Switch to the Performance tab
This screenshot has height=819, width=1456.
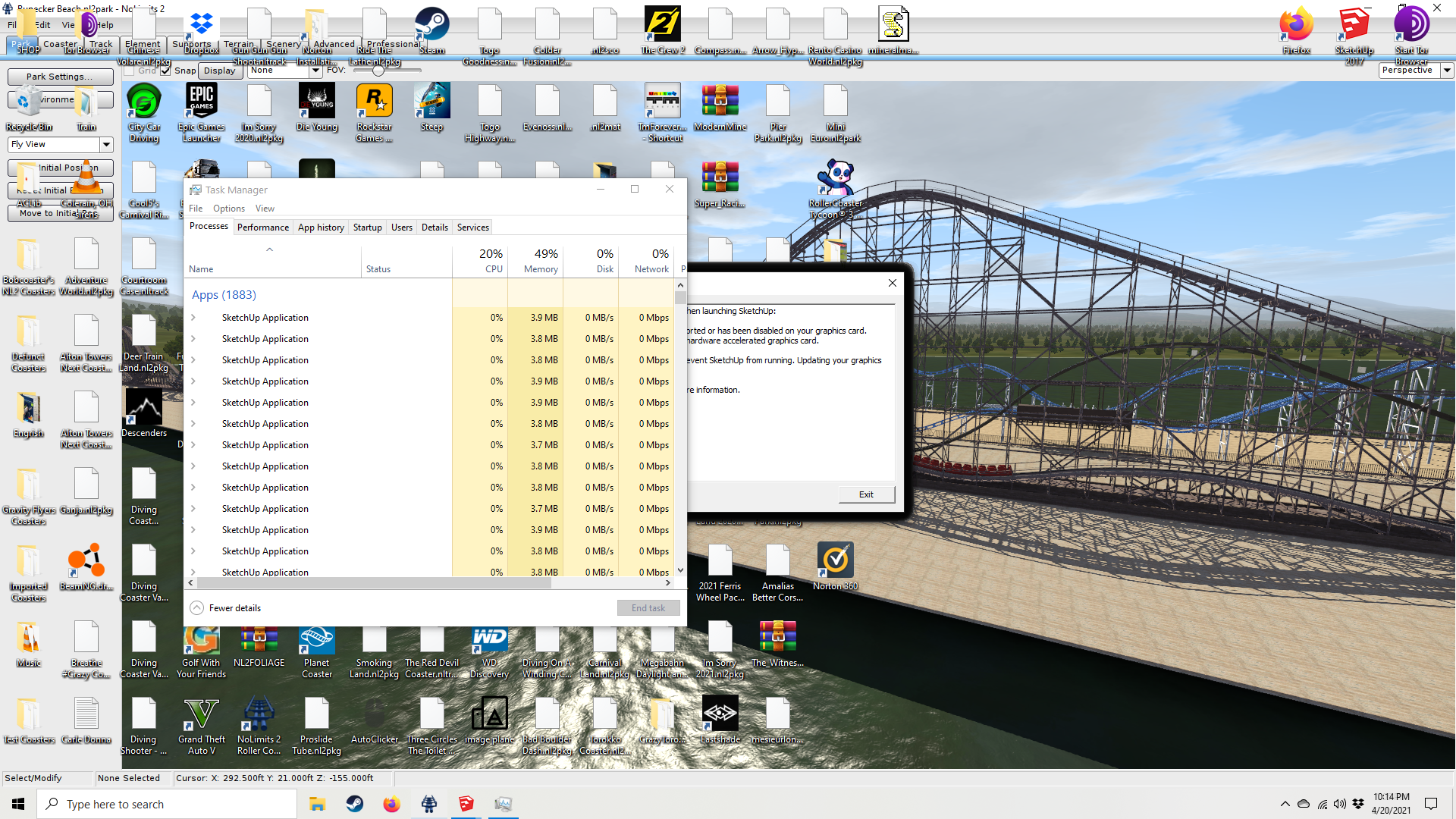click(x=262, y=227)
